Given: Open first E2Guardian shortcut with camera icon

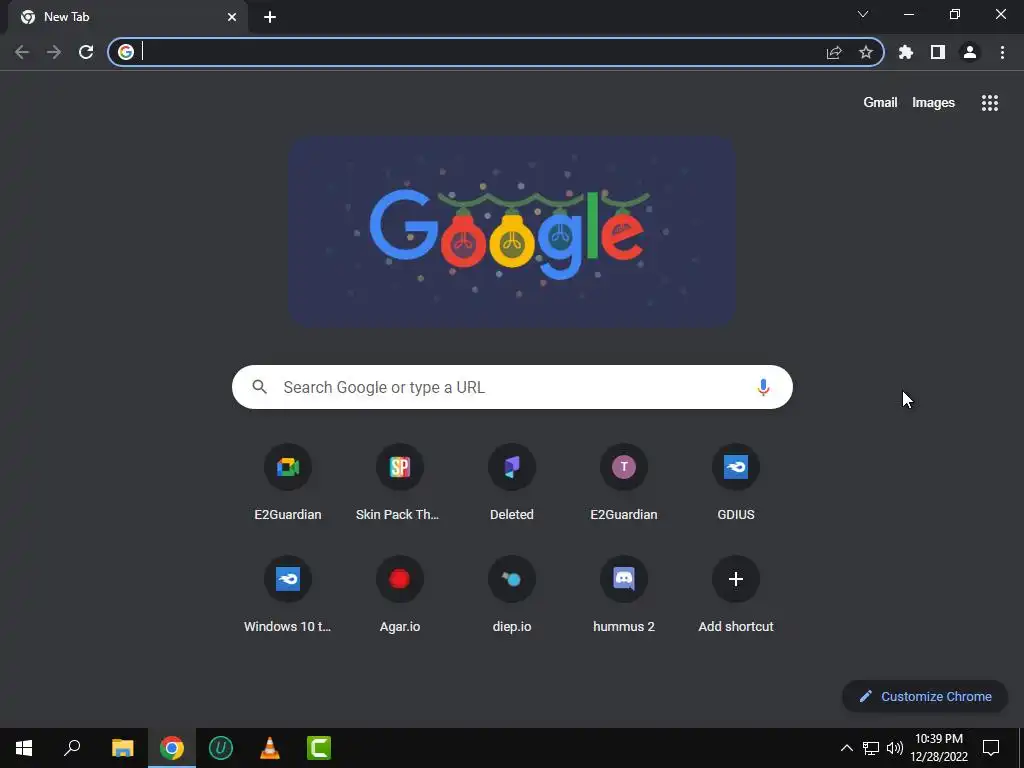Looking at the screenshot, I should (288, 467).
